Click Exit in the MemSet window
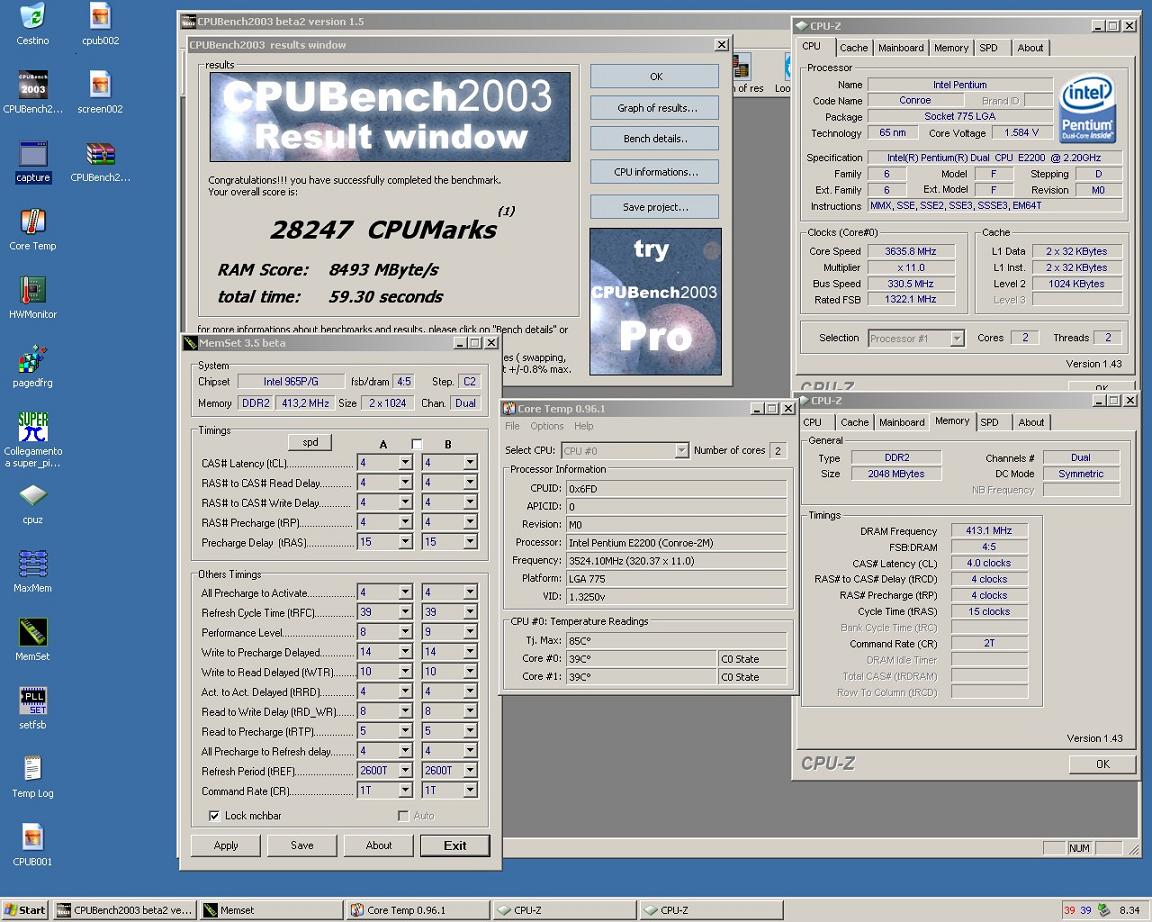The image size is (1152, 922). (x=455, y=846)
